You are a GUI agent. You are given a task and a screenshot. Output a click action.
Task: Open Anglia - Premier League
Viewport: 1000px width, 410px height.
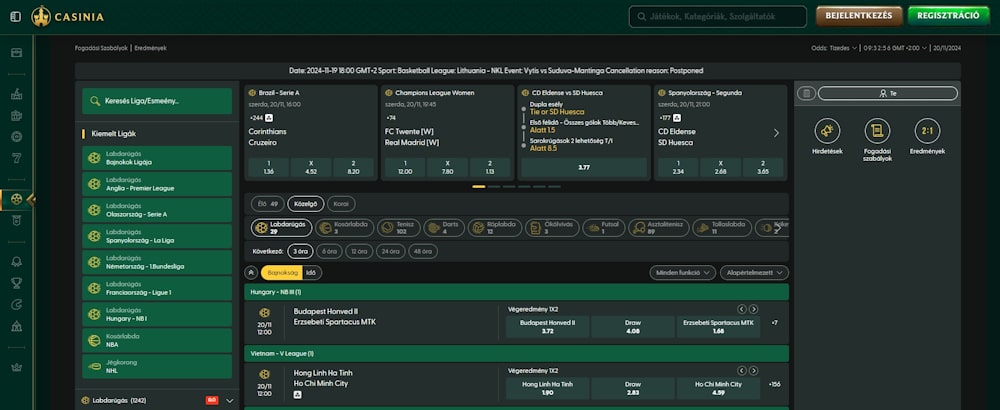(157, 184)
